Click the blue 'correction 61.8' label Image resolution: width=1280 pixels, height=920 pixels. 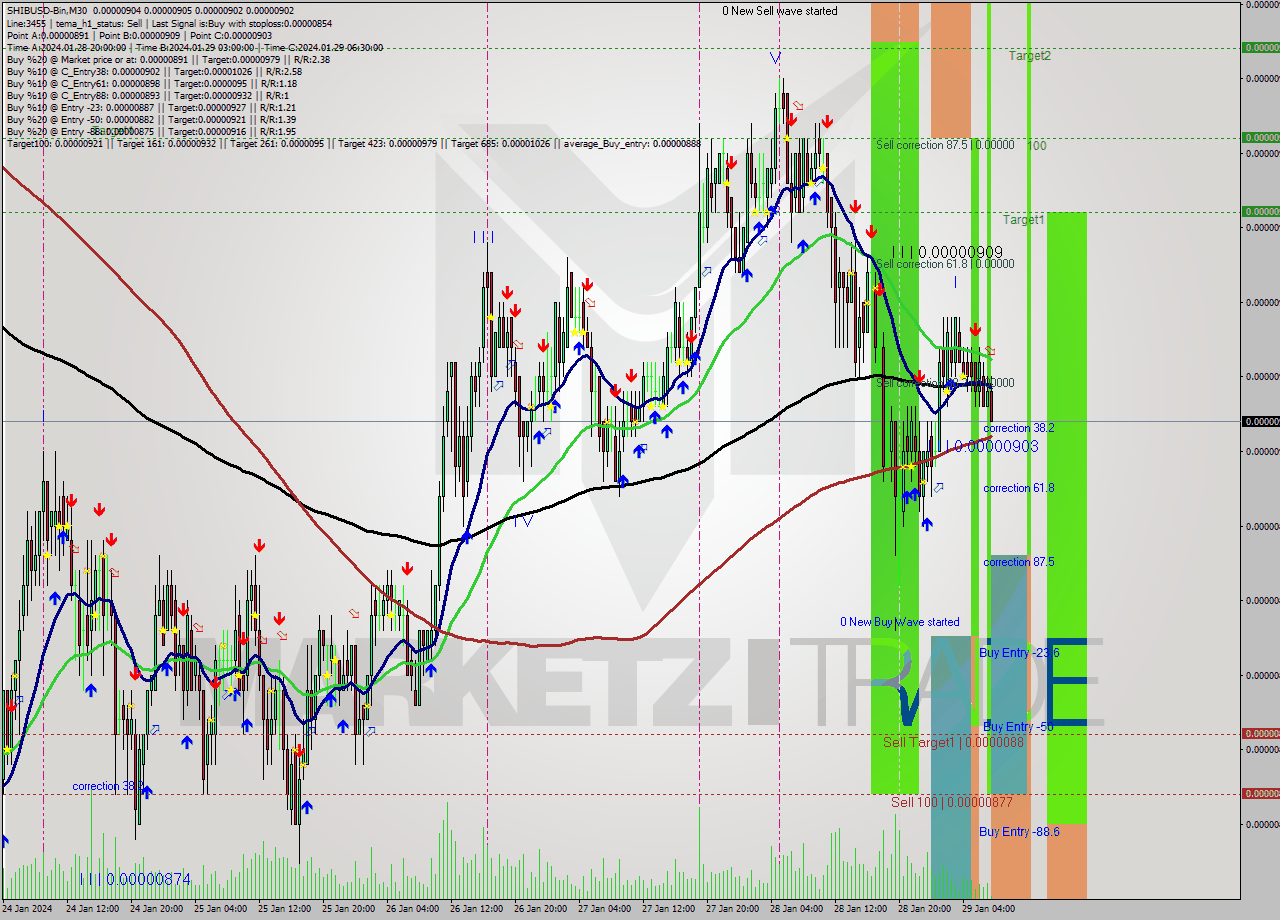1019,488
